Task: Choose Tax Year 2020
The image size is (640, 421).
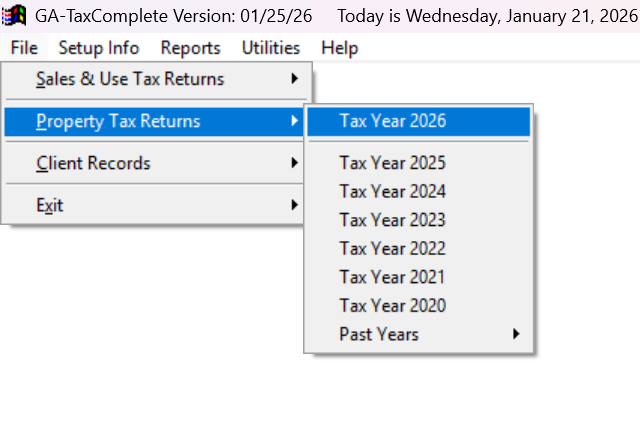Action: pyautogui.click(x=392, y=305)
